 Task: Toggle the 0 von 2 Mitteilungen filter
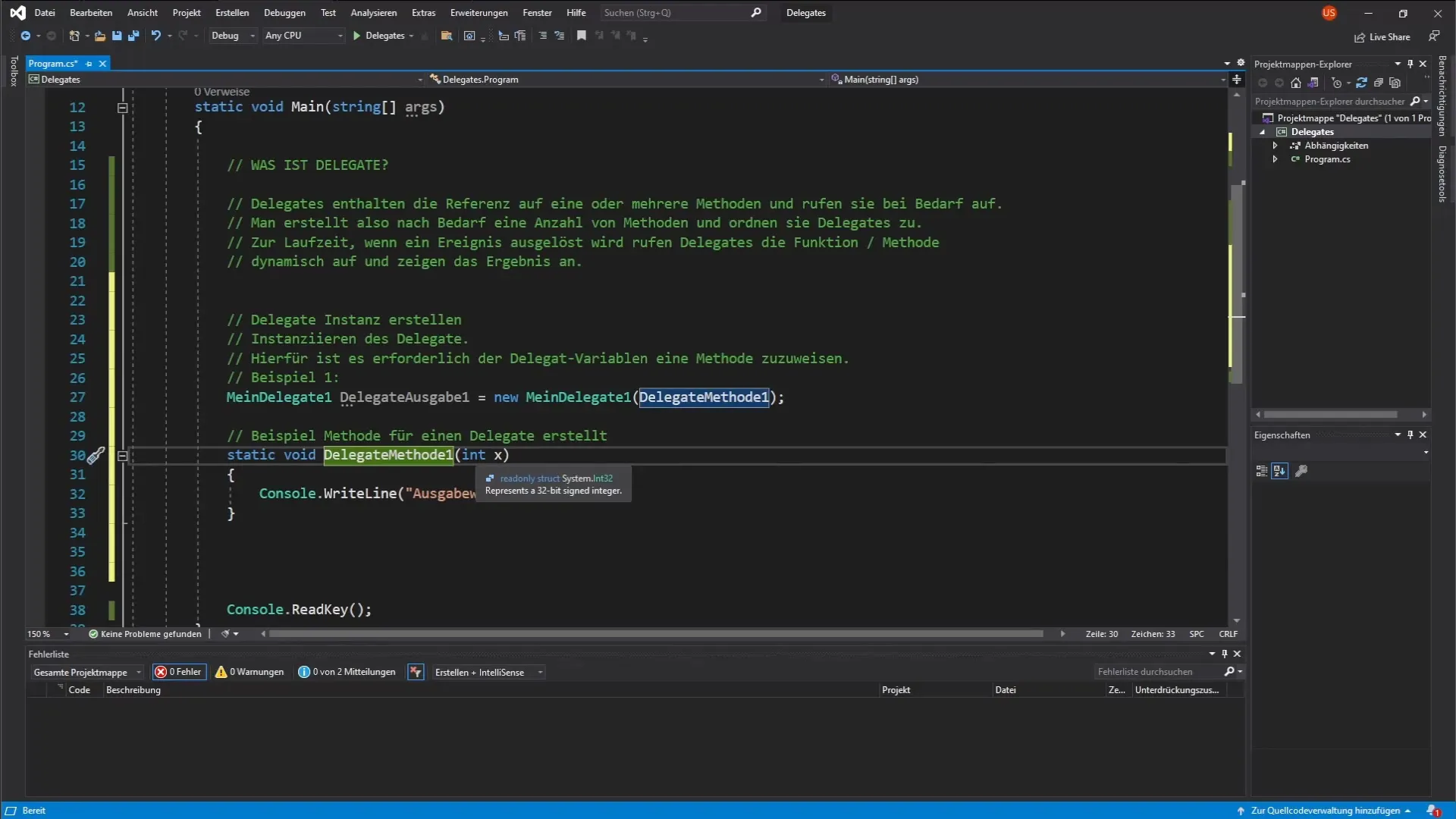click(347, 672)
